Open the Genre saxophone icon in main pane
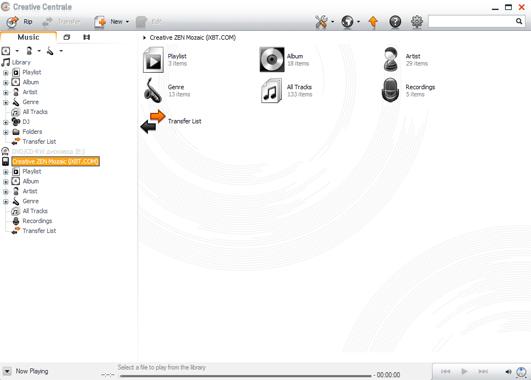The width and height of the screenshot is (531, 380). (x=153, y=90)
